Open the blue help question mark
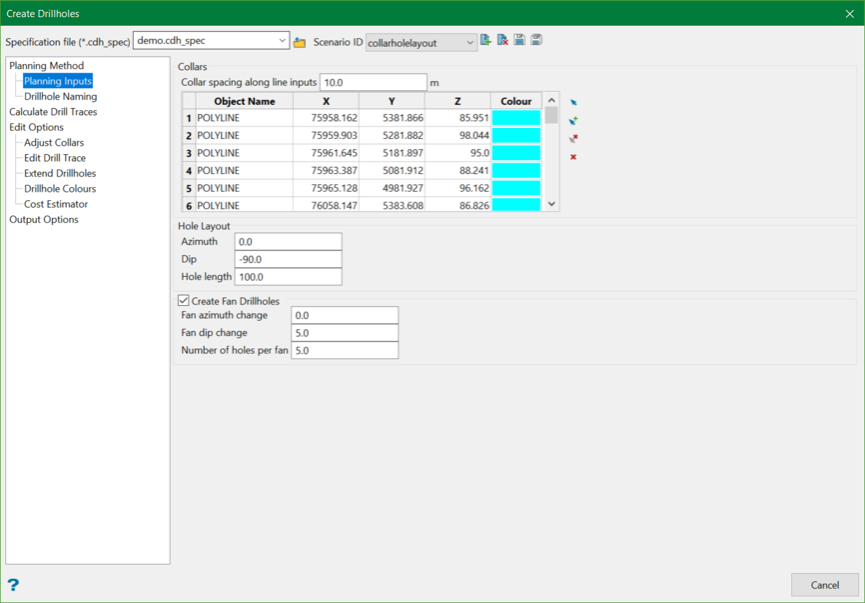This screenshot has width=865, height=603. (x=13, y=585)
